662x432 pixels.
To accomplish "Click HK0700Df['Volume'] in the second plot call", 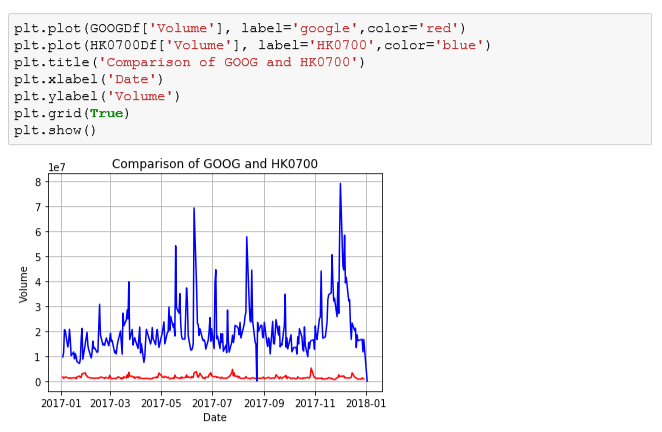I will point(165,45).
